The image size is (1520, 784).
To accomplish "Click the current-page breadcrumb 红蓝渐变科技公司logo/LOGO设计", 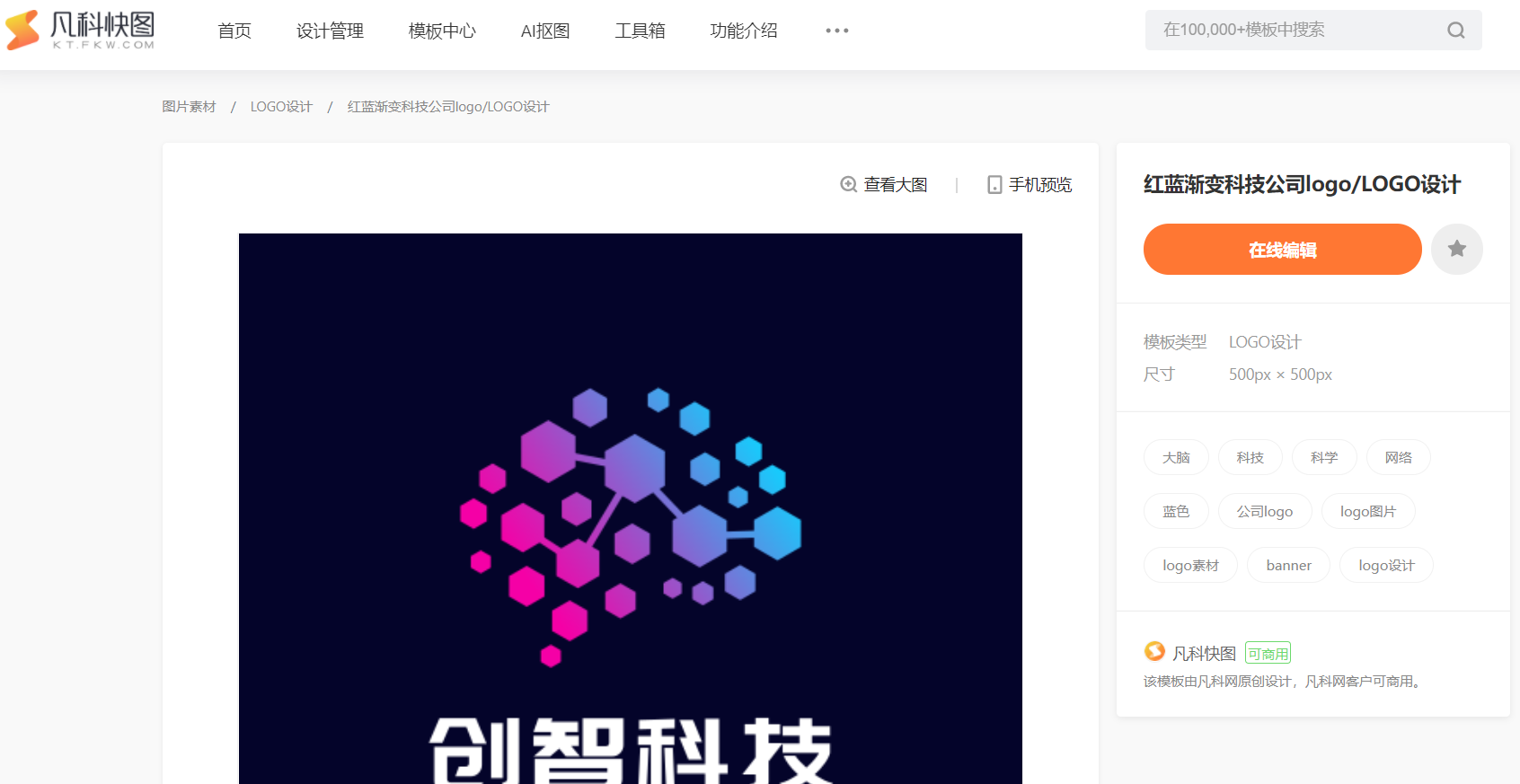I will tap(448, 107).
